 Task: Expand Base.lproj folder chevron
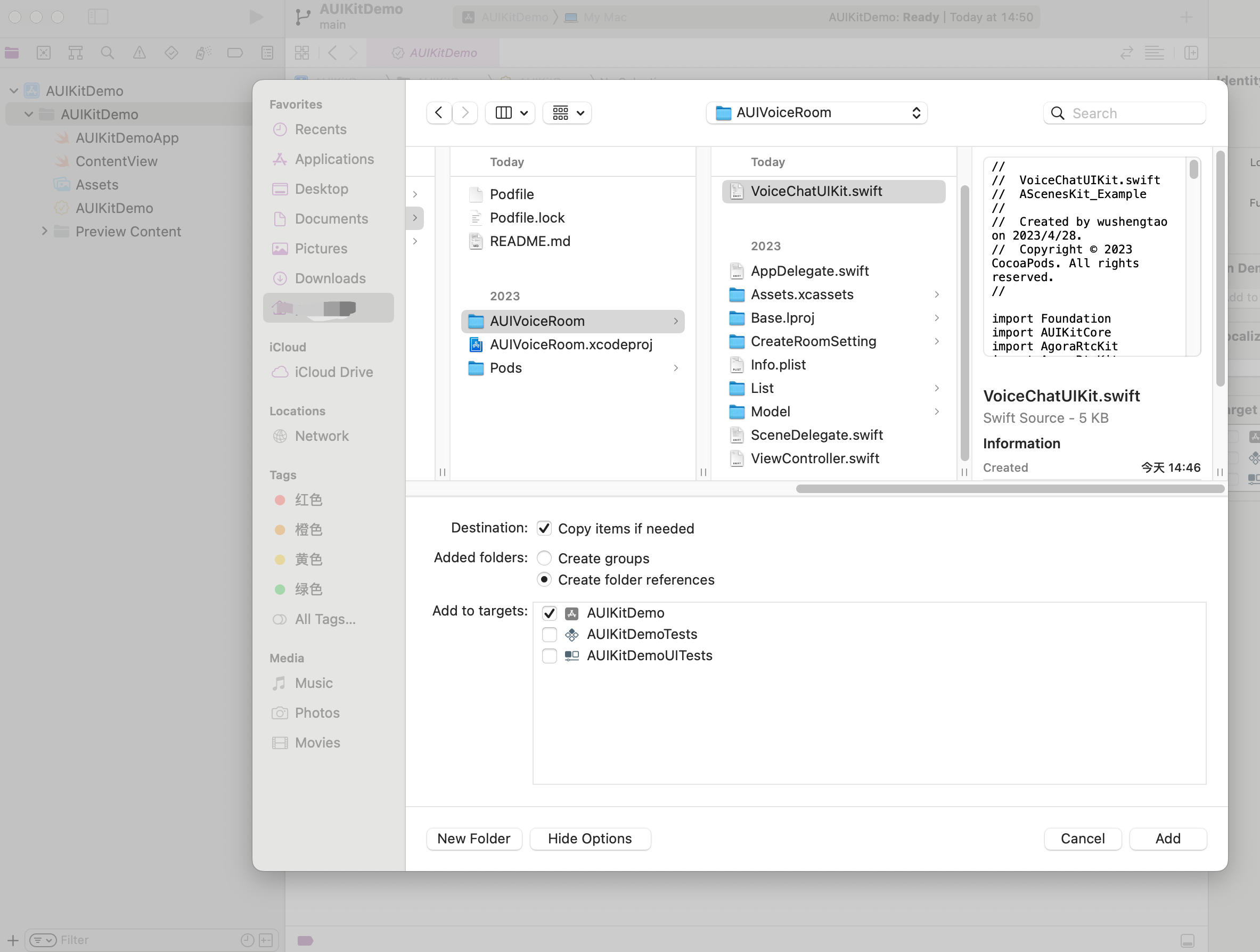point(936,318)
